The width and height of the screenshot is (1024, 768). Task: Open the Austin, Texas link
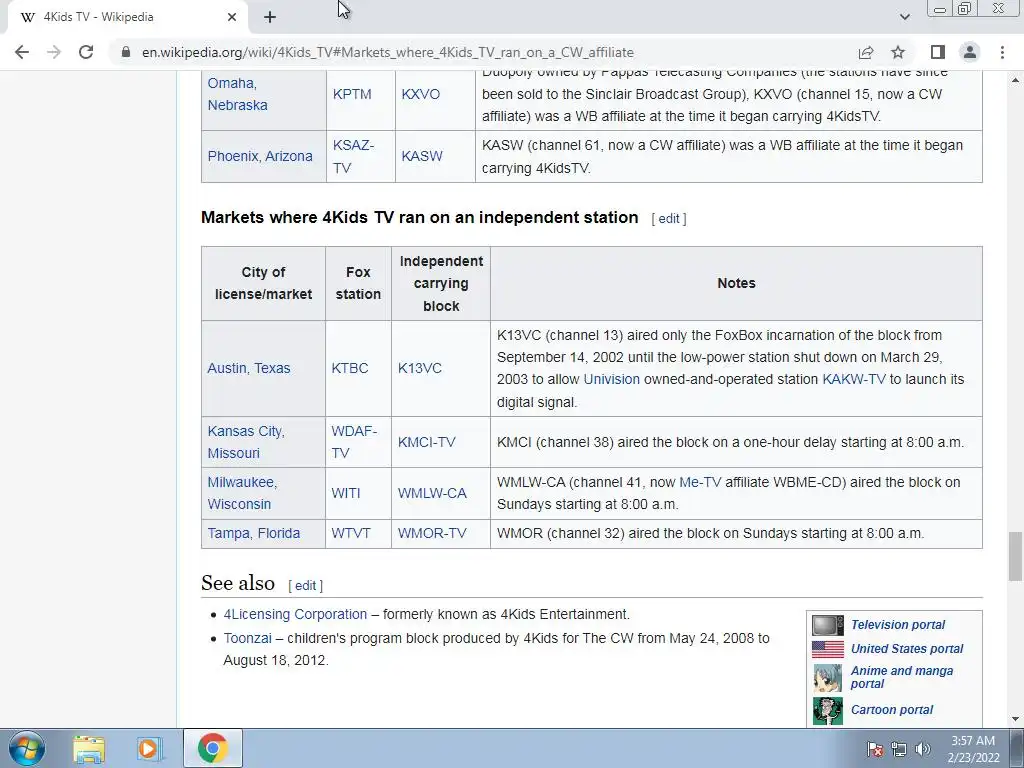click(x=249, y=368)
